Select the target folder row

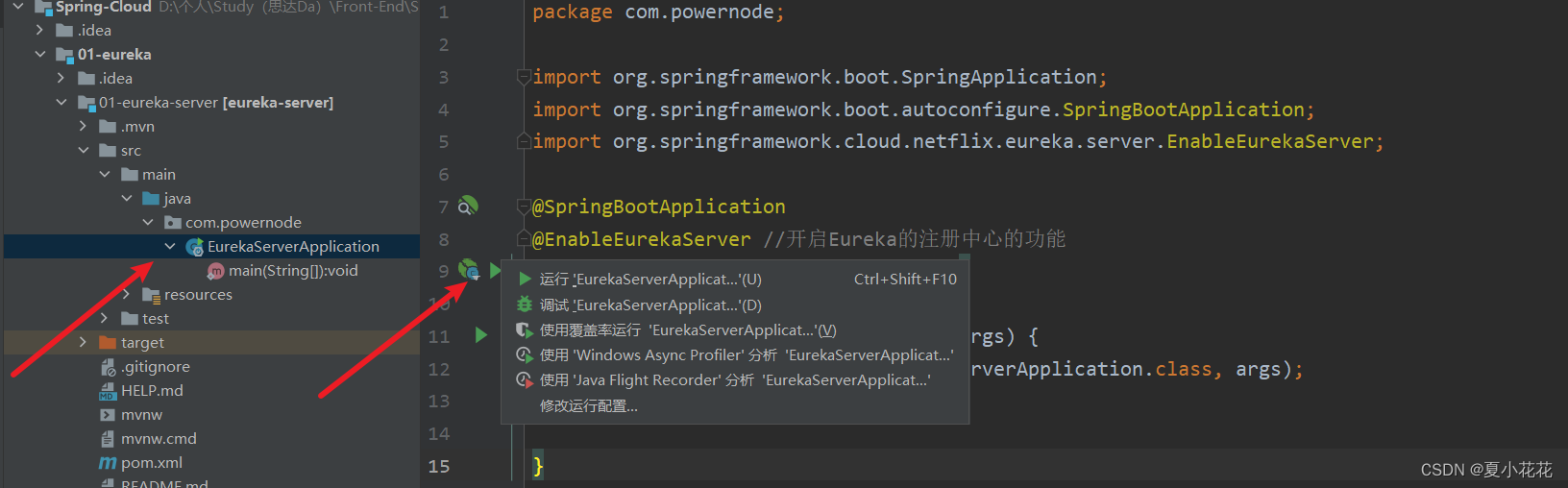point(211,343)
